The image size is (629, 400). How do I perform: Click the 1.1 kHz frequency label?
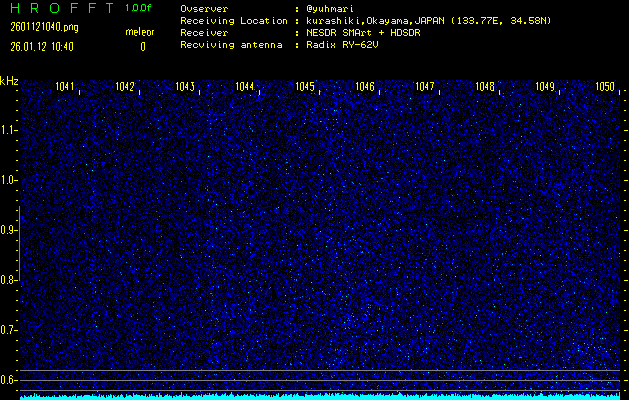click(x=8, y=130)
